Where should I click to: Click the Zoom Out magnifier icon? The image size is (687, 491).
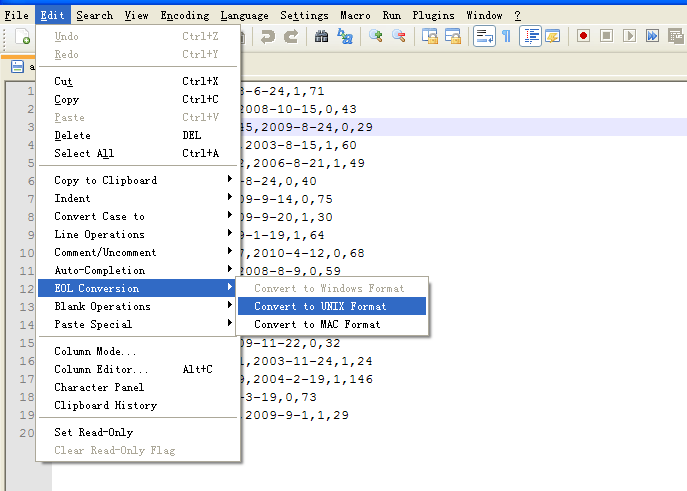pos(399,37)
